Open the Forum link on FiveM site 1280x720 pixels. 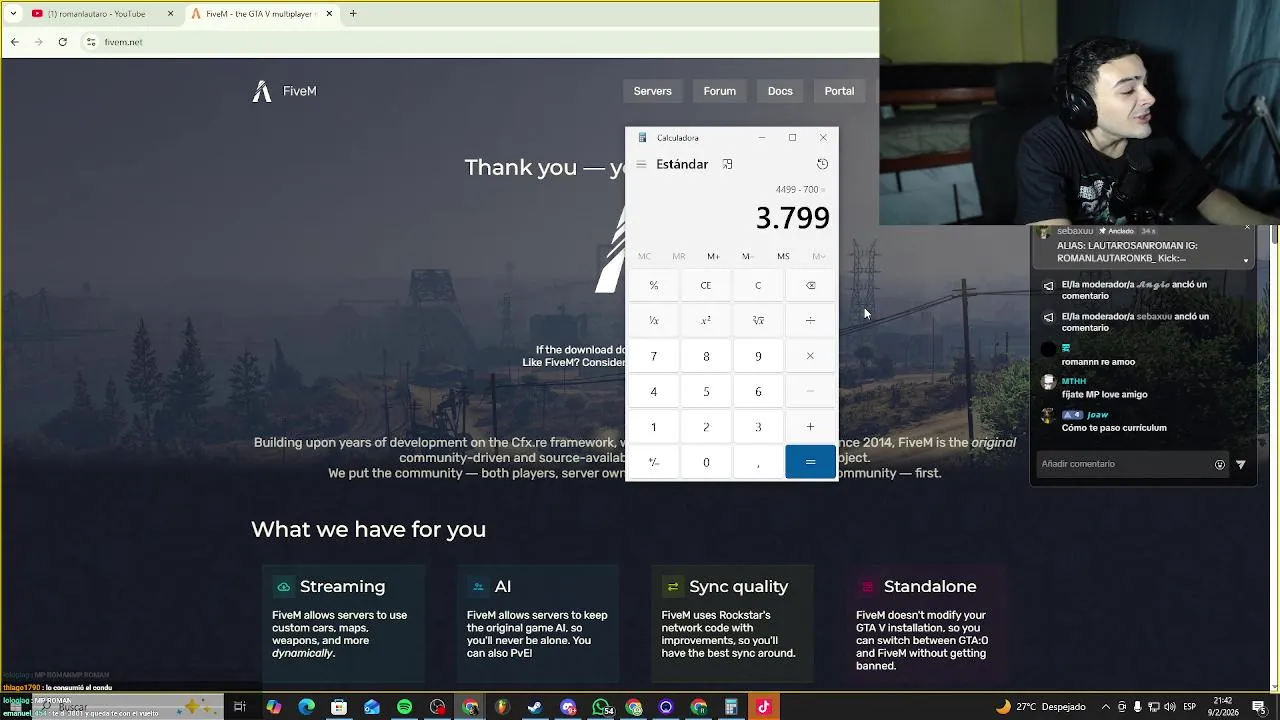point(719,91)
